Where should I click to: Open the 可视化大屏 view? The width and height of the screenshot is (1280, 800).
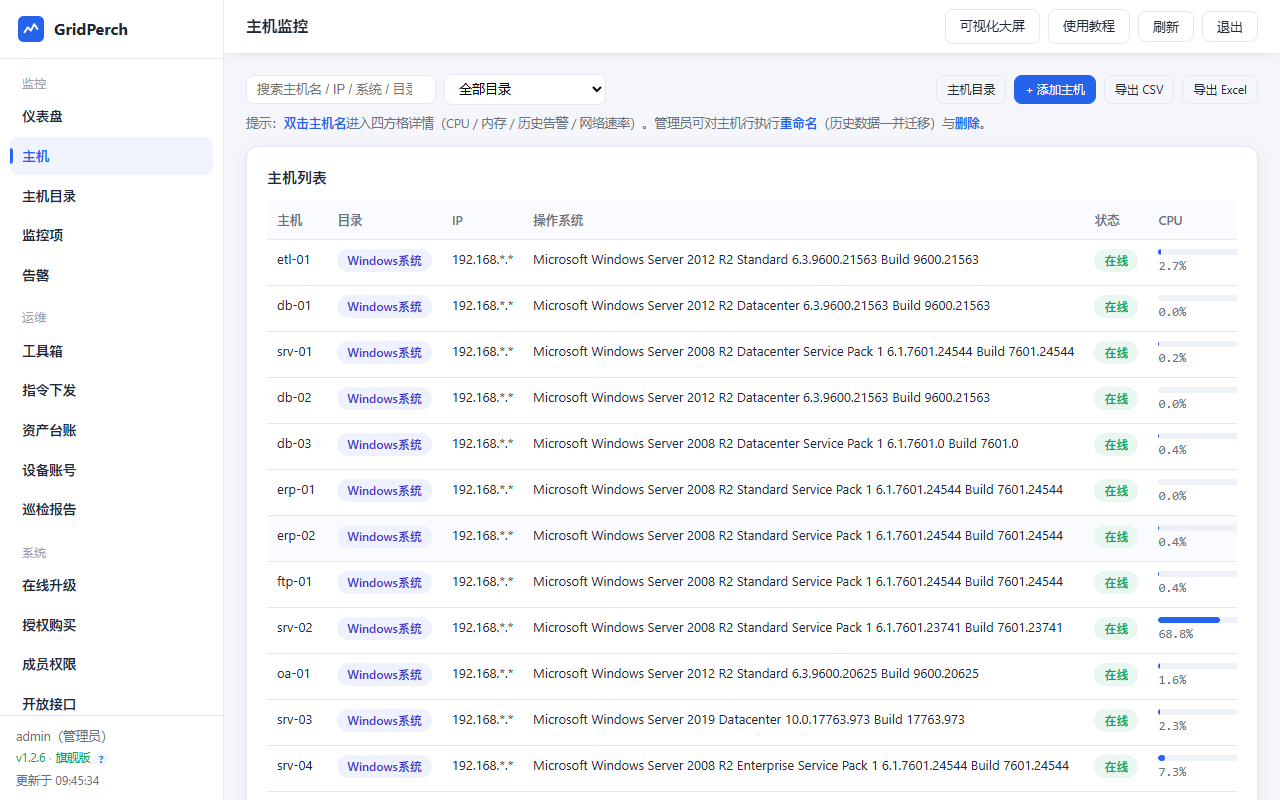click(992, 27)
